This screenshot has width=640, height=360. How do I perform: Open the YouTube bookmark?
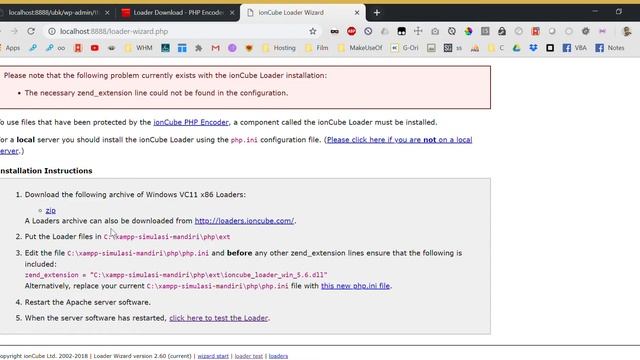[x=95, y=48]
